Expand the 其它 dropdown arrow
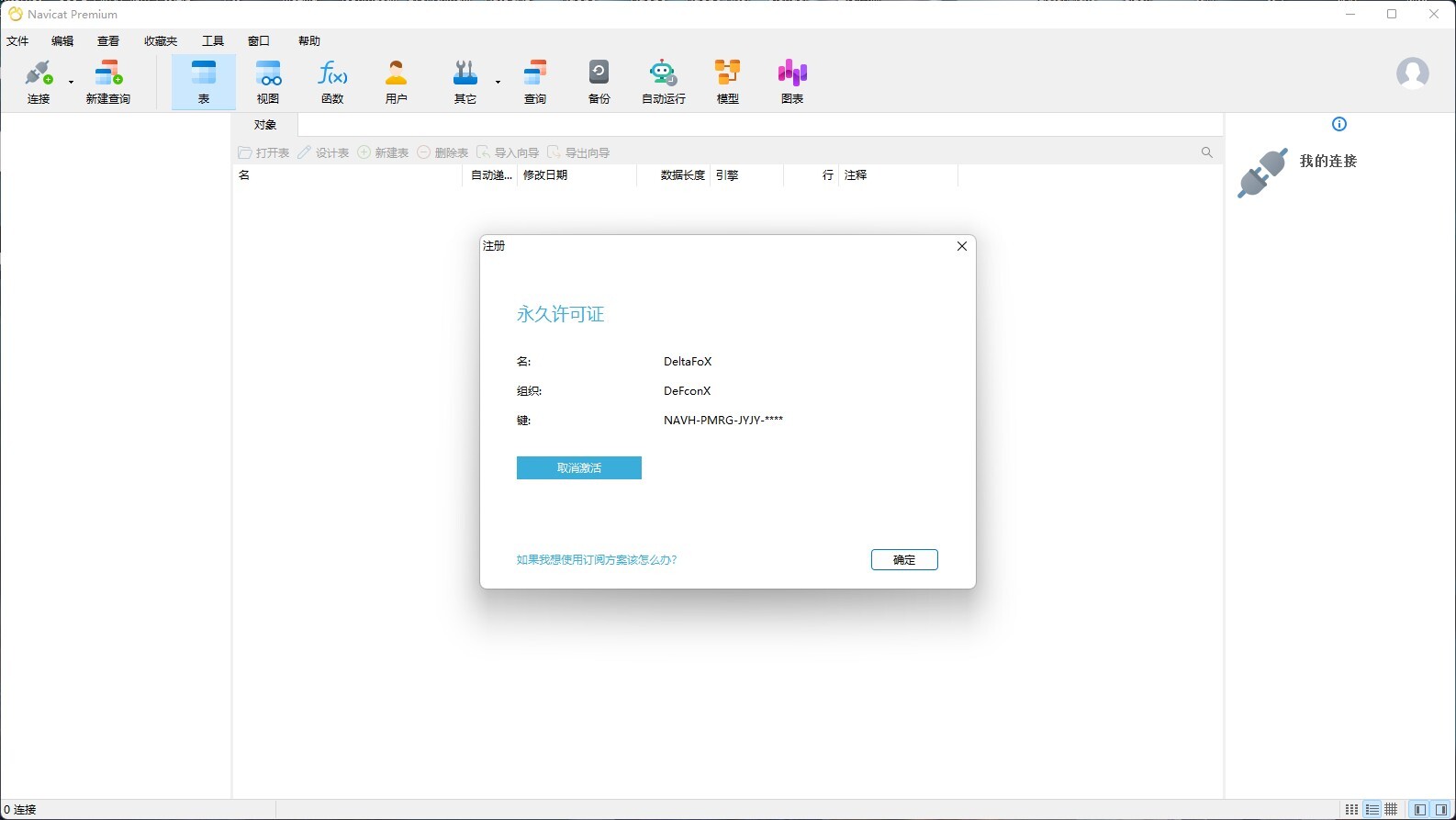1456x820 pixels. (x=498, y=82)
